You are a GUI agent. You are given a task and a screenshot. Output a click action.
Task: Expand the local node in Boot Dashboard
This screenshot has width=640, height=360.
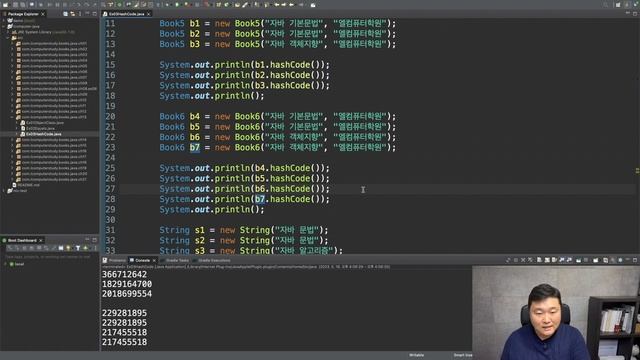(x=6, y=264)
